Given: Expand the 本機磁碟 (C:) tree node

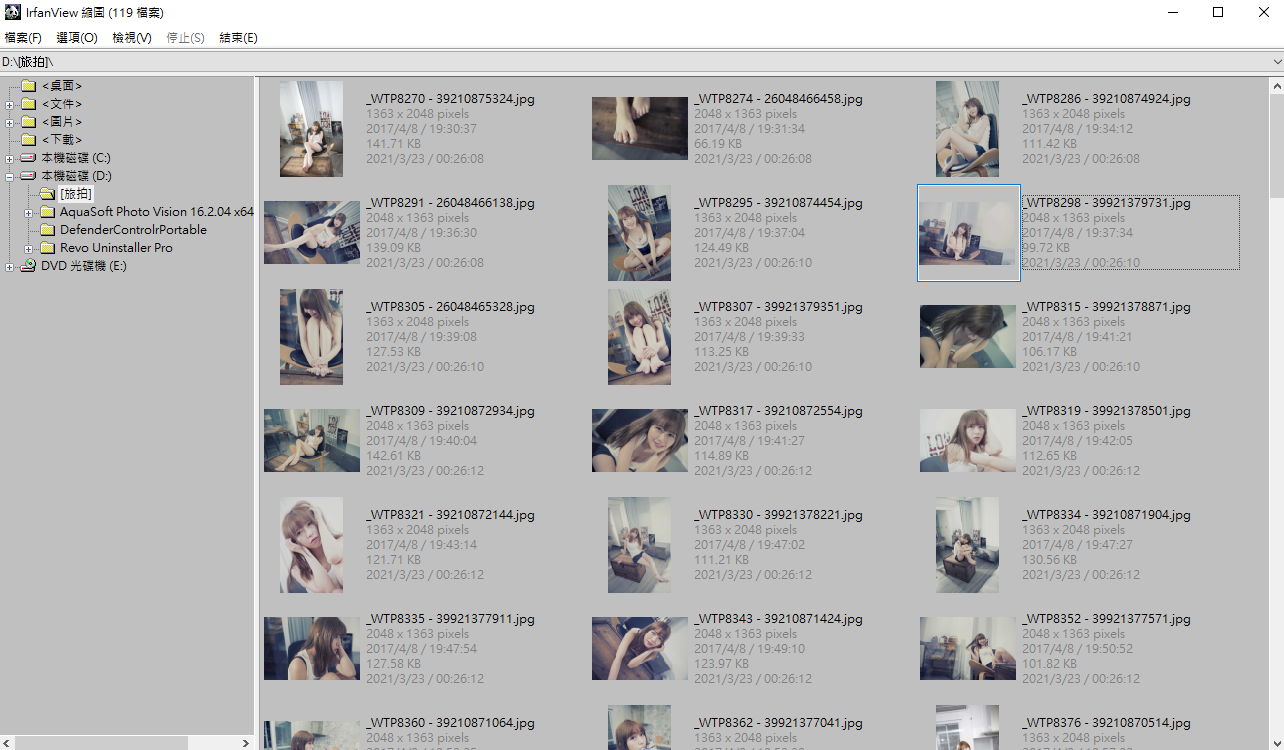Looking at the screenshot, I should [x=9, y=157].
